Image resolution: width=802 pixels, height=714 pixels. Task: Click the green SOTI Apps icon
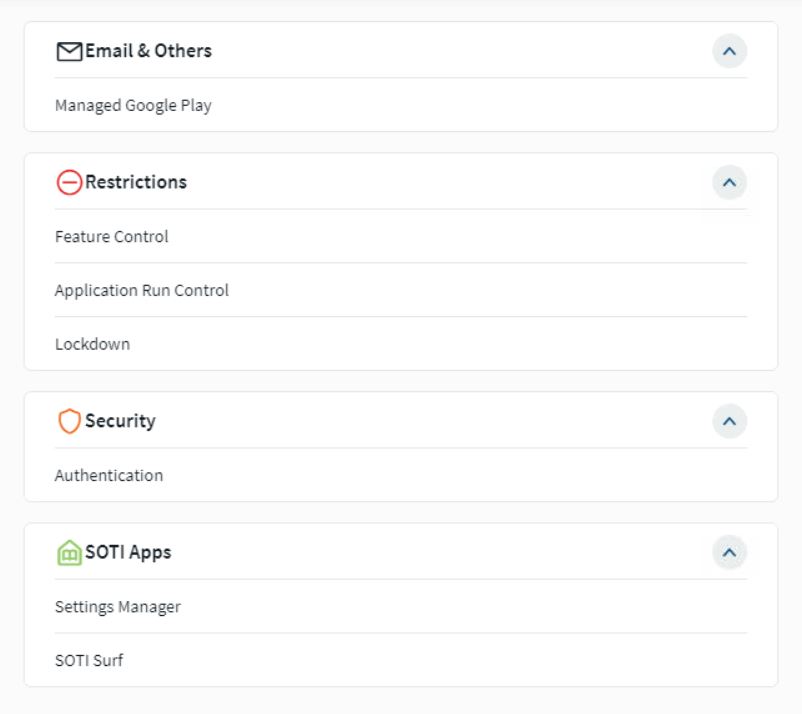(69, 553)
